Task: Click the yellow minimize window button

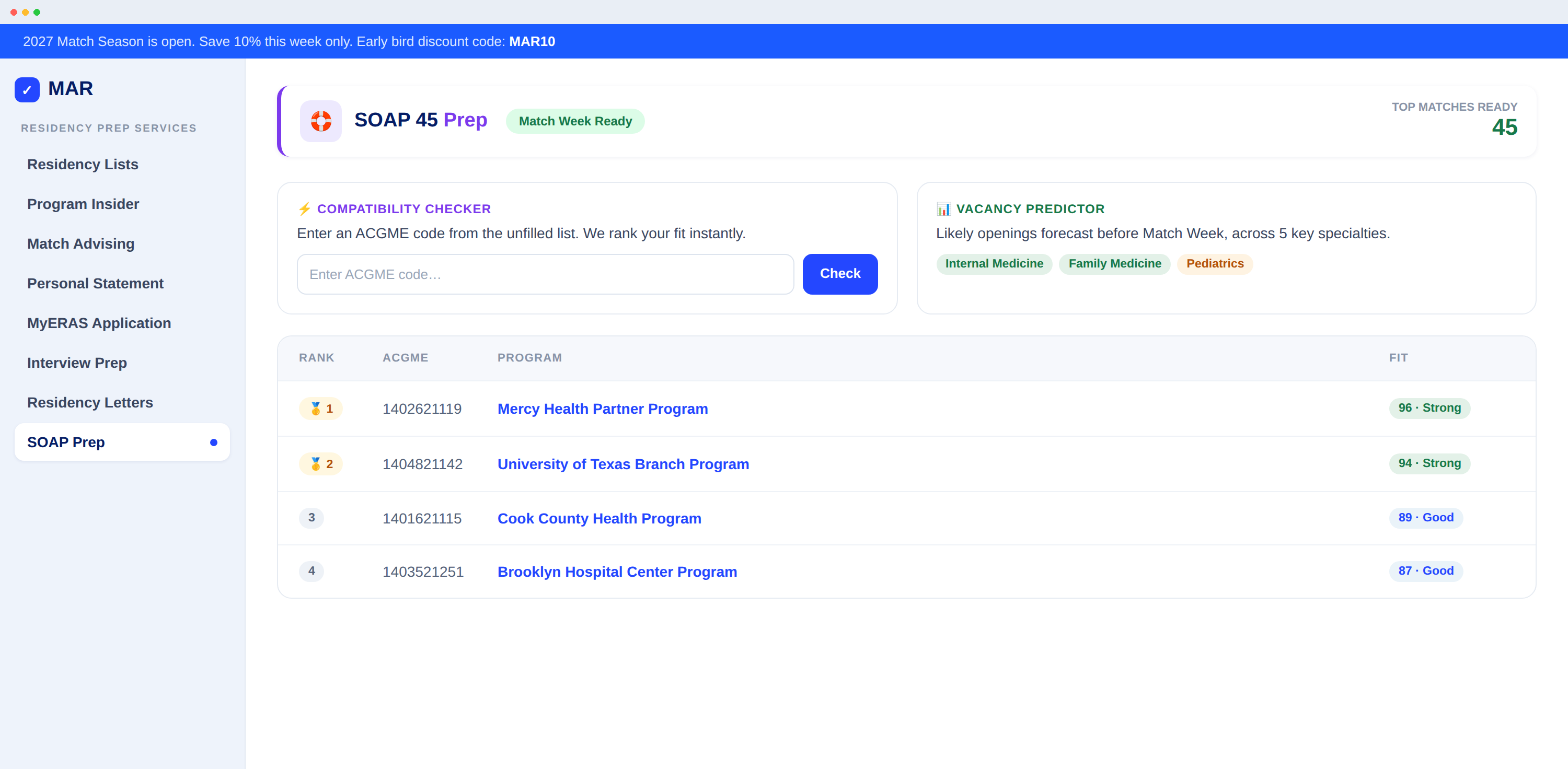Action: pos(25,12)
